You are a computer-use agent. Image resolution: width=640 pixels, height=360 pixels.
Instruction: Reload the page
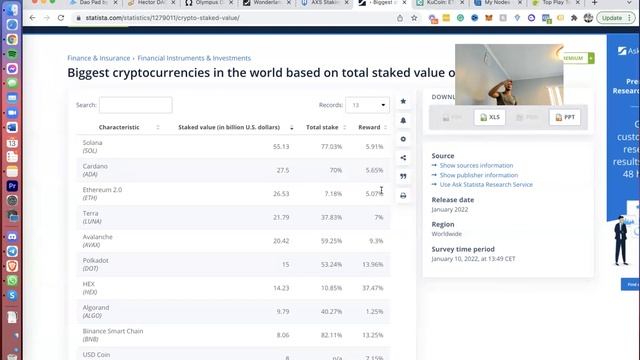[x=61, y=18]
